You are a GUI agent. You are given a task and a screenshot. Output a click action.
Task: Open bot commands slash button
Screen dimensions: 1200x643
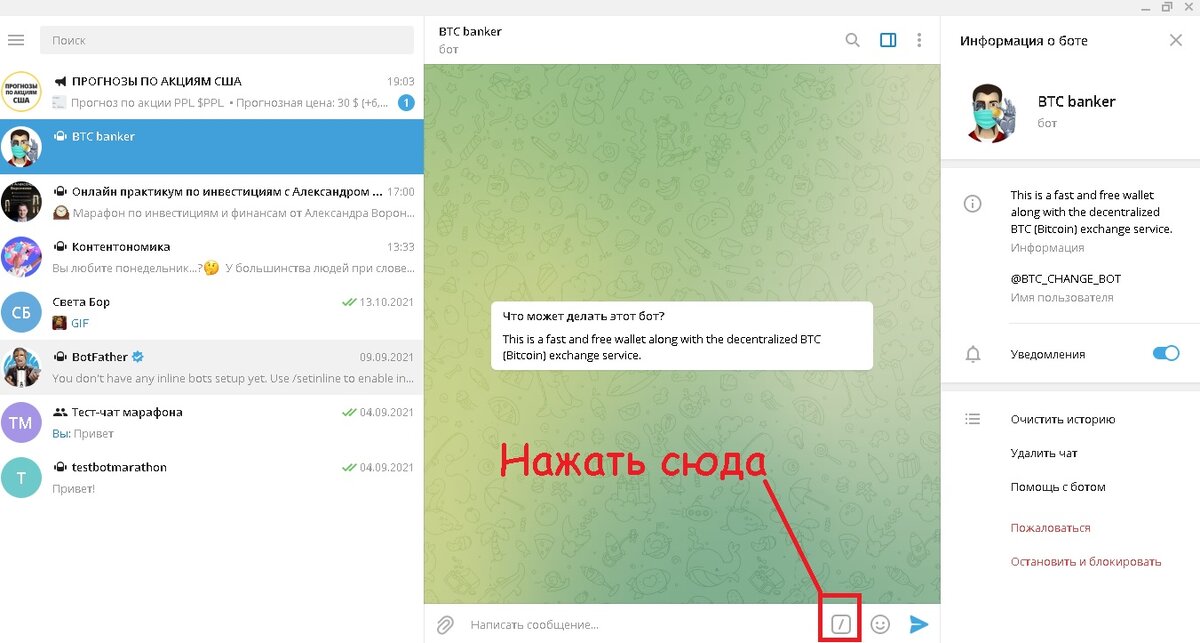(x=842, y=625)
